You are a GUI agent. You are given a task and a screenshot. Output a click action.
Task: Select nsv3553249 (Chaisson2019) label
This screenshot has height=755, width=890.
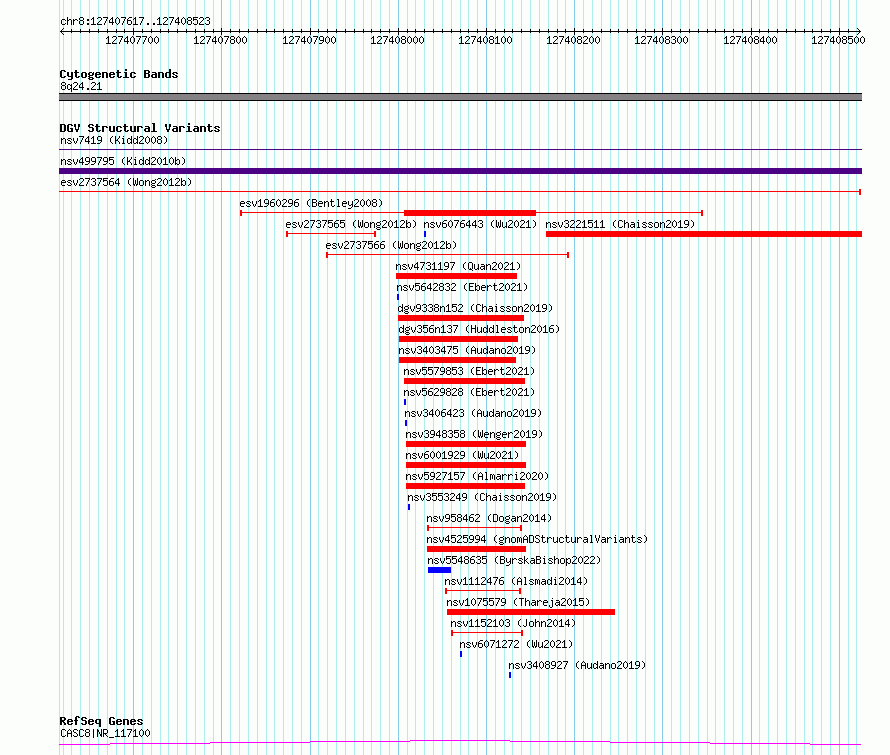[x=482, y=497]
